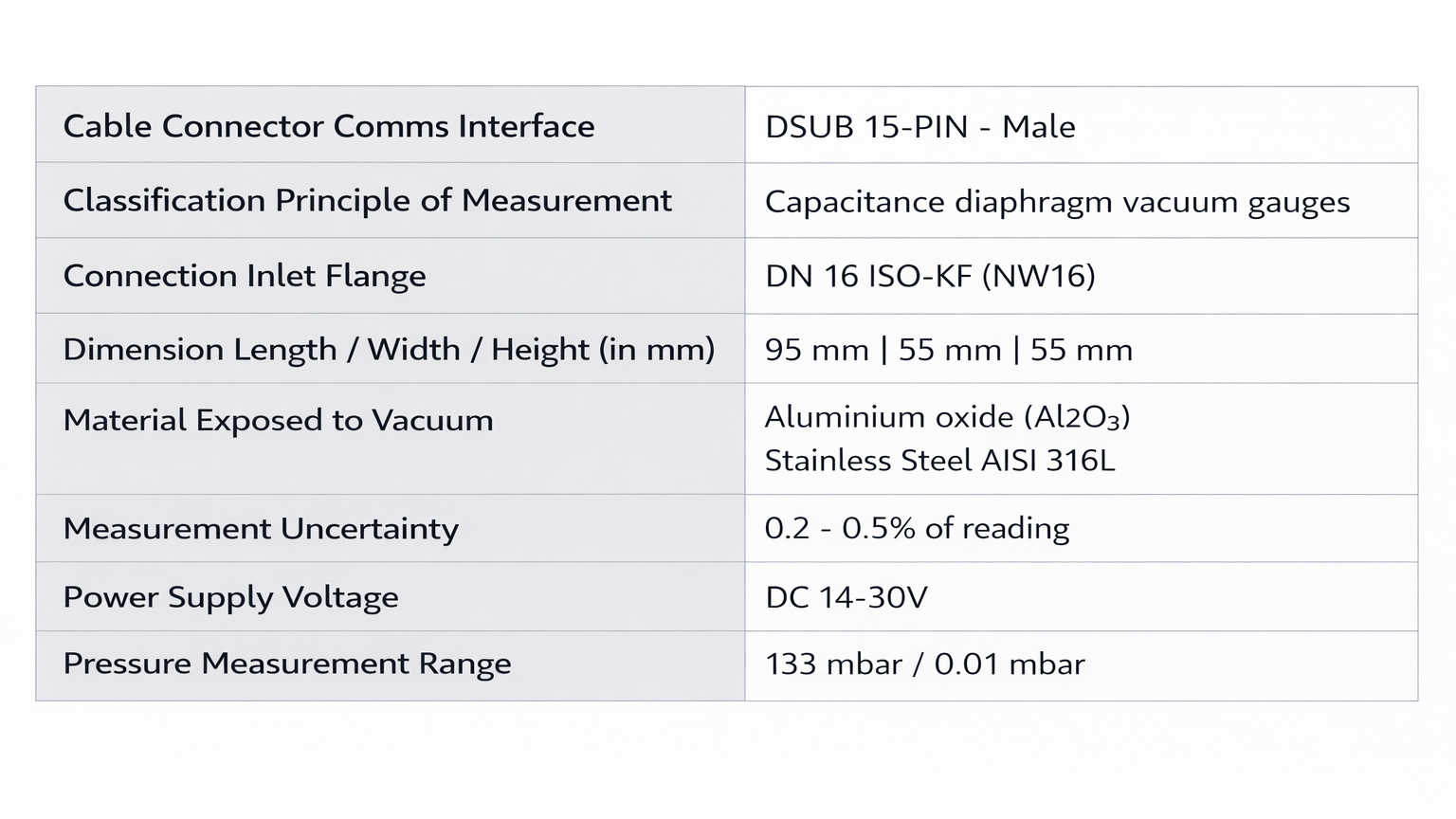The height and width of the screenshot is (819, 1456).
Task: Select the Dimension Length / Width / Height label
Action: click(x=389, y=350)
